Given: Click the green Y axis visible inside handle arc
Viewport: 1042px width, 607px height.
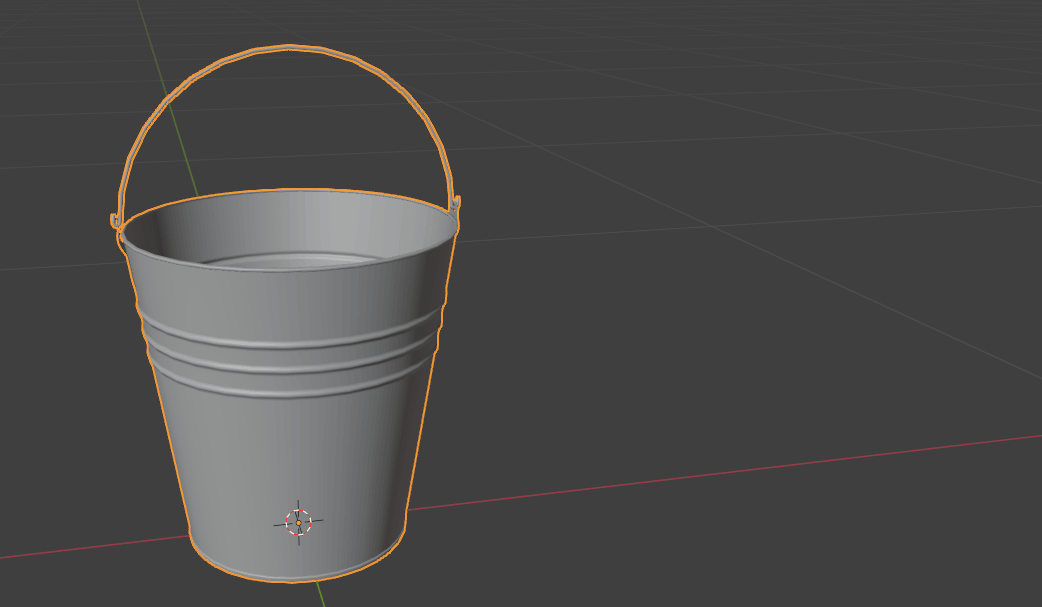Looking at the screenshot, I should [x=183, y=150].
